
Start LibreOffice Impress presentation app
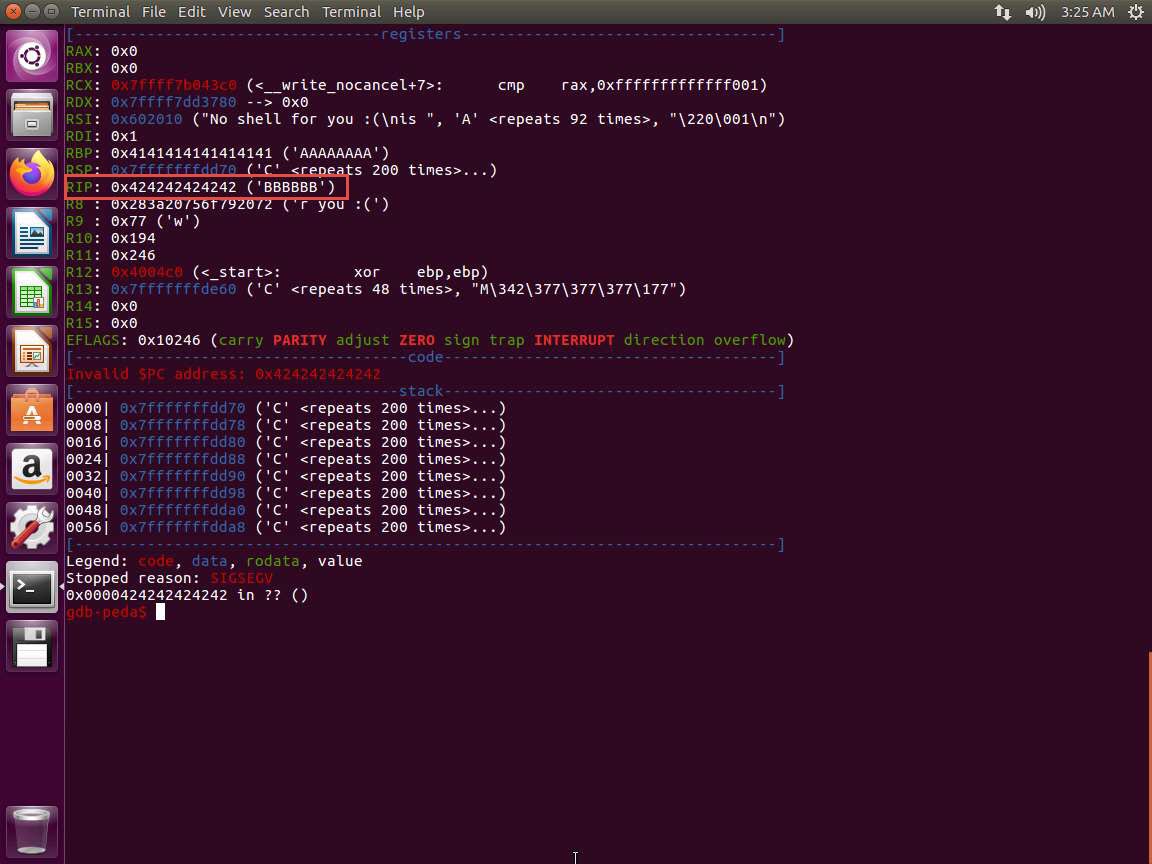tap(32, 351)
